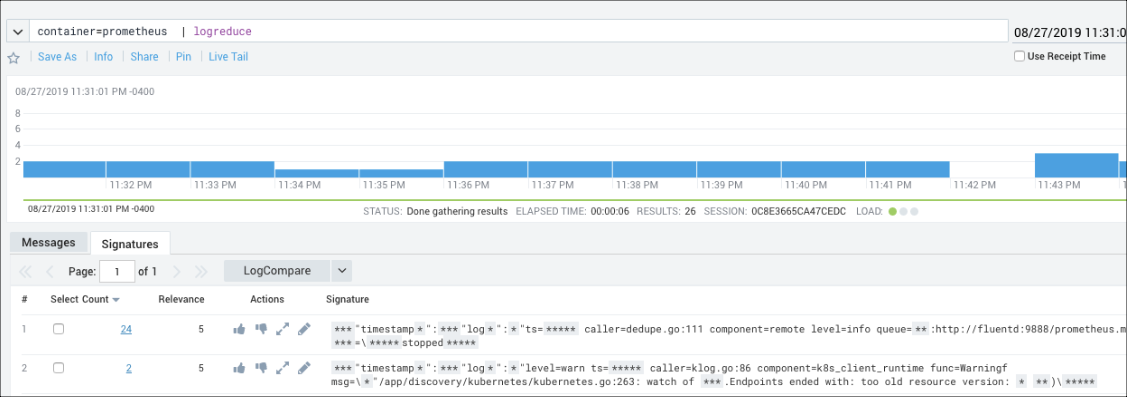
Task: Open Live Tail
Action: 229,57
